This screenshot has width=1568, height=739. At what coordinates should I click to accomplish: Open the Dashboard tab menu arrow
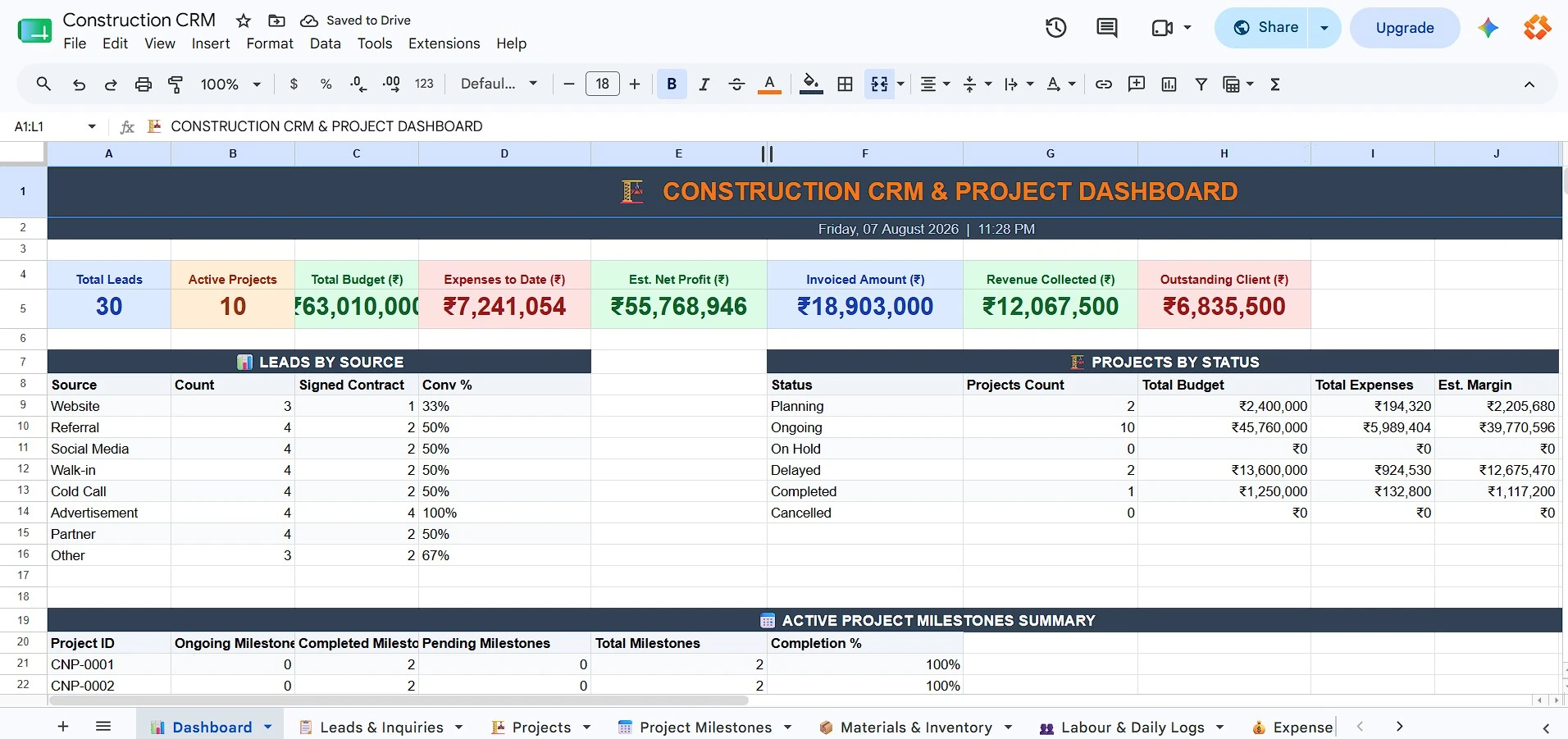[x=267, y=727]
